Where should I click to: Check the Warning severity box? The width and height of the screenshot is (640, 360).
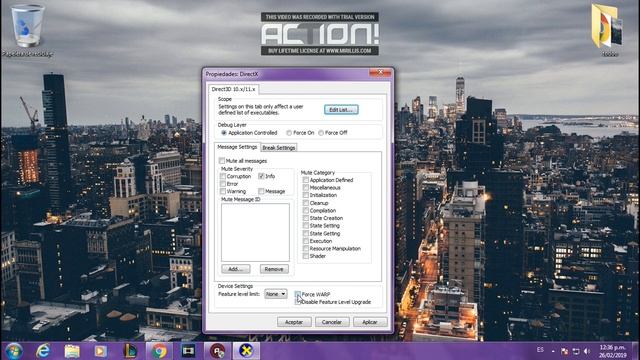coord(222,191)
